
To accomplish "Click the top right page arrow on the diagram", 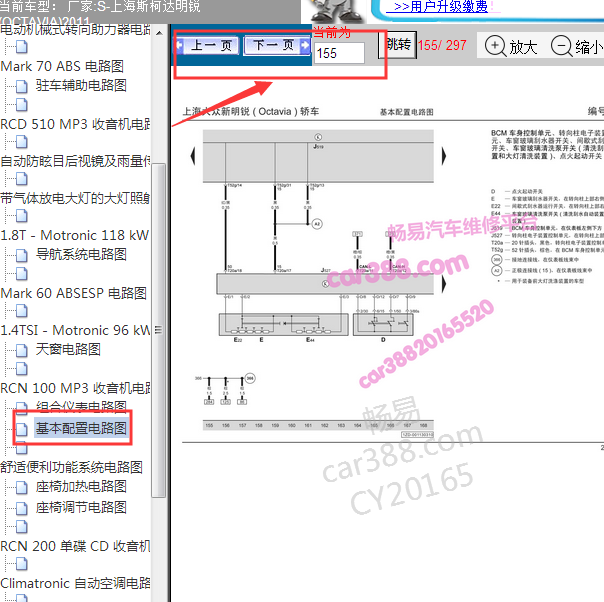I will click(x=444, y=156).
